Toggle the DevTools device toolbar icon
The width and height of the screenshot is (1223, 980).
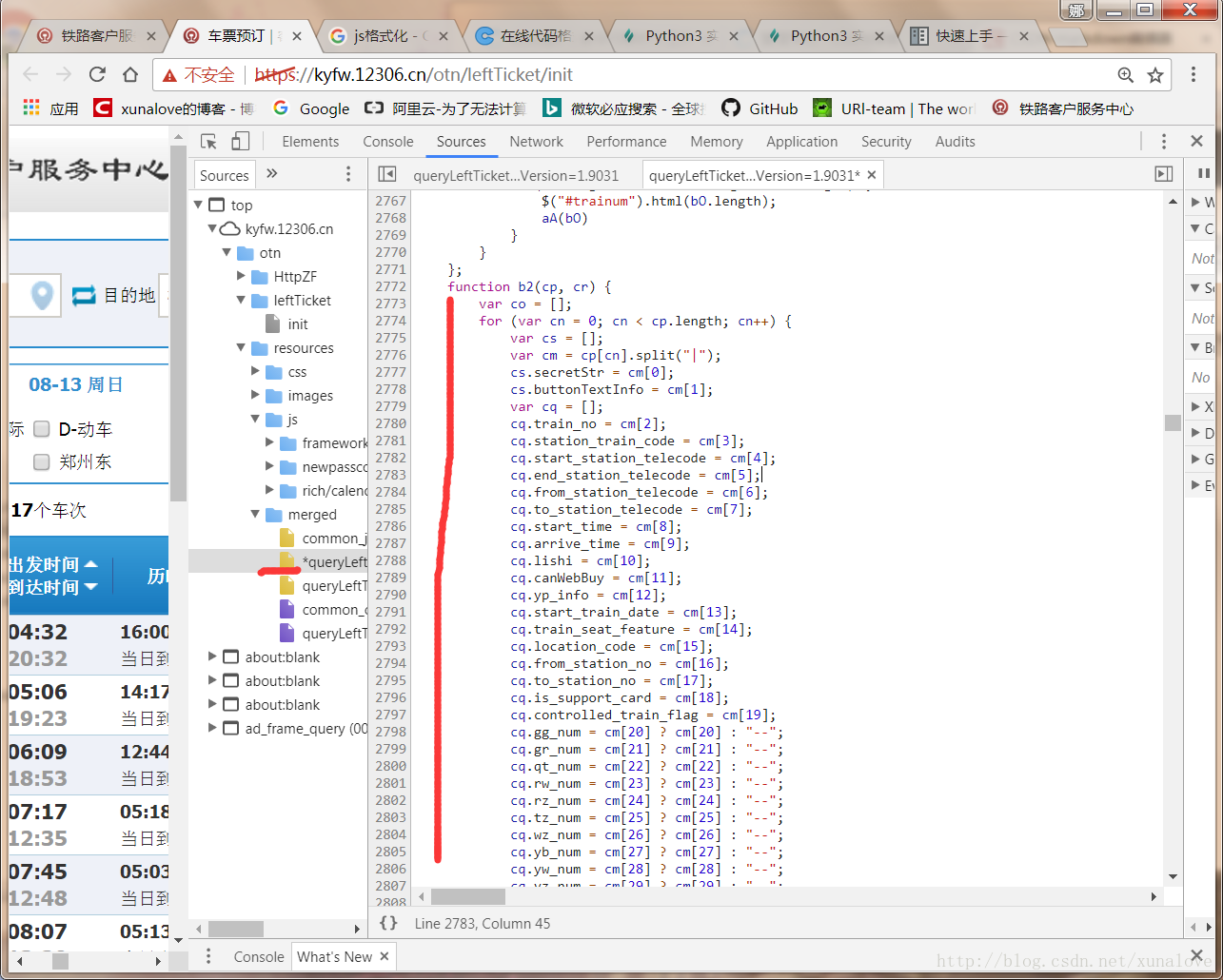pos(241,141)
